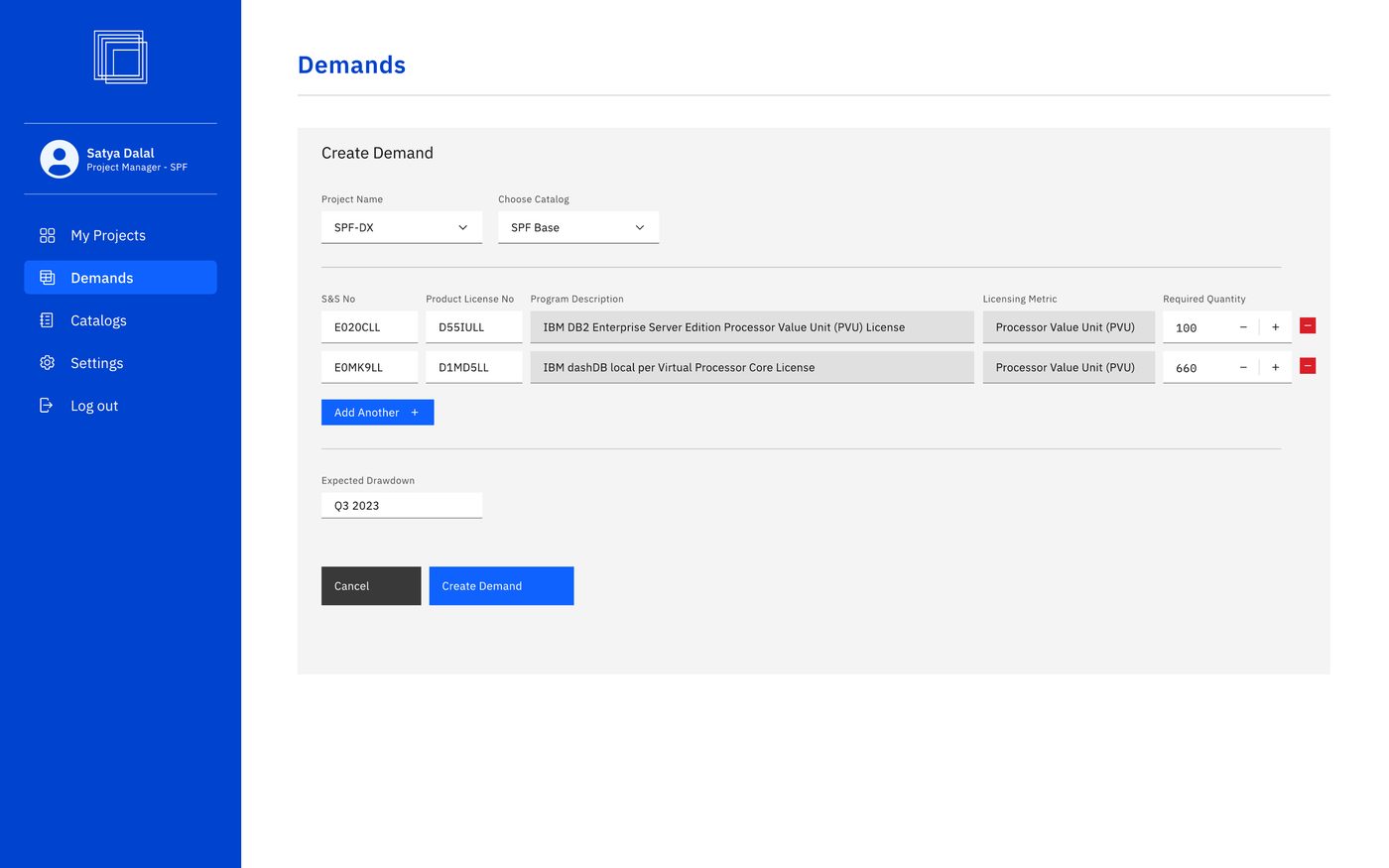Click the Catalogs notebook icon
This screenshot has width=1389, height=868.
click(47, 320)
